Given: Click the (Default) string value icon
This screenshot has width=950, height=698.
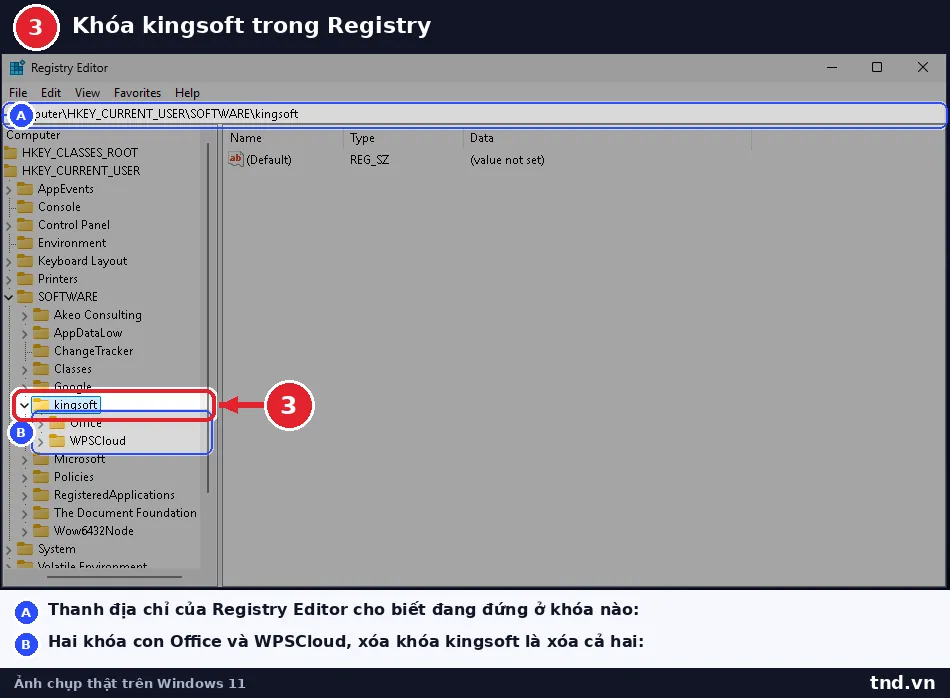Looking at the screenshot, I should click(x=236, y=159).
